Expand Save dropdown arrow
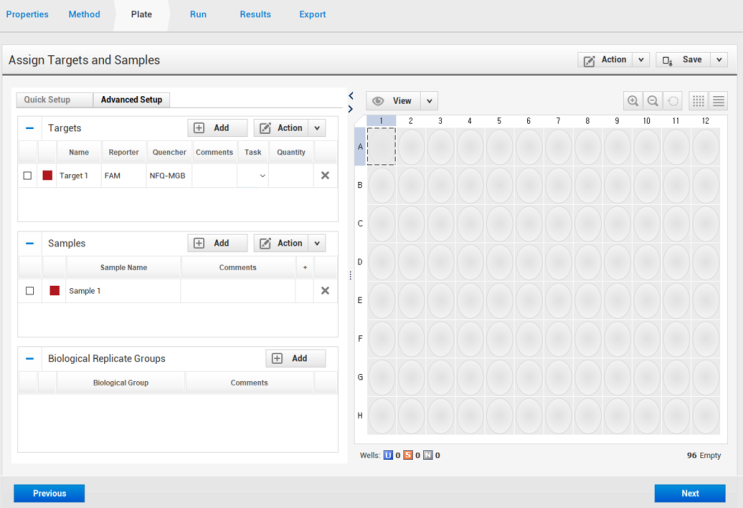The image size is (743, 508). 719,60
